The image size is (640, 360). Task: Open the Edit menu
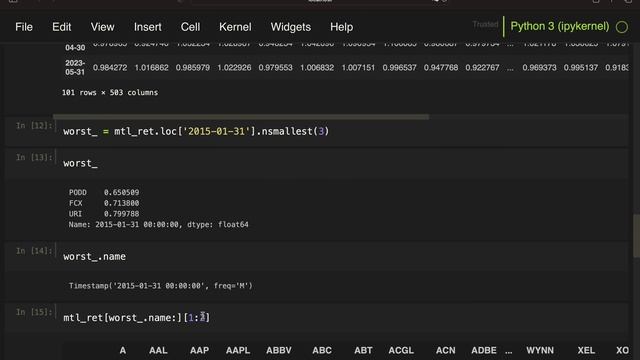tap(62, 27)
